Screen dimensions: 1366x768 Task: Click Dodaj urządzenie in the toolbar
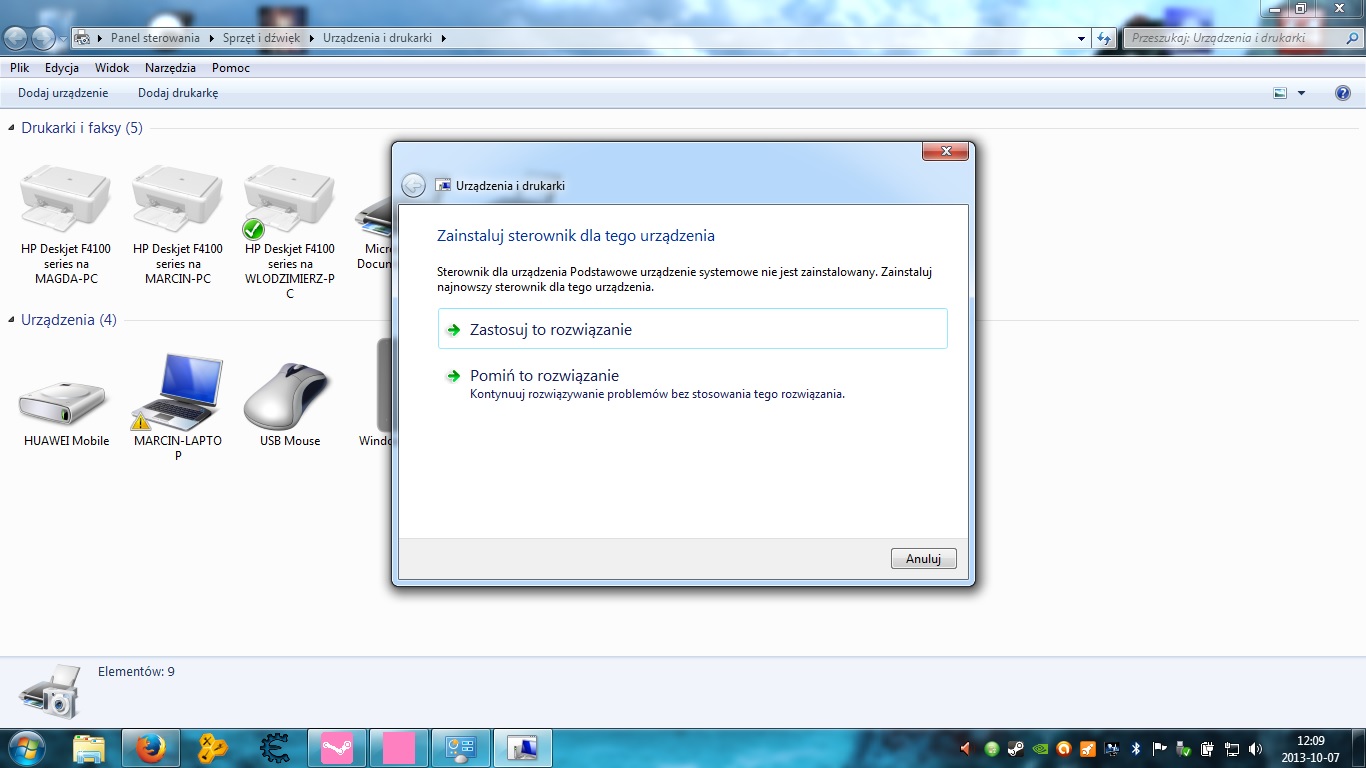[63, 93]
